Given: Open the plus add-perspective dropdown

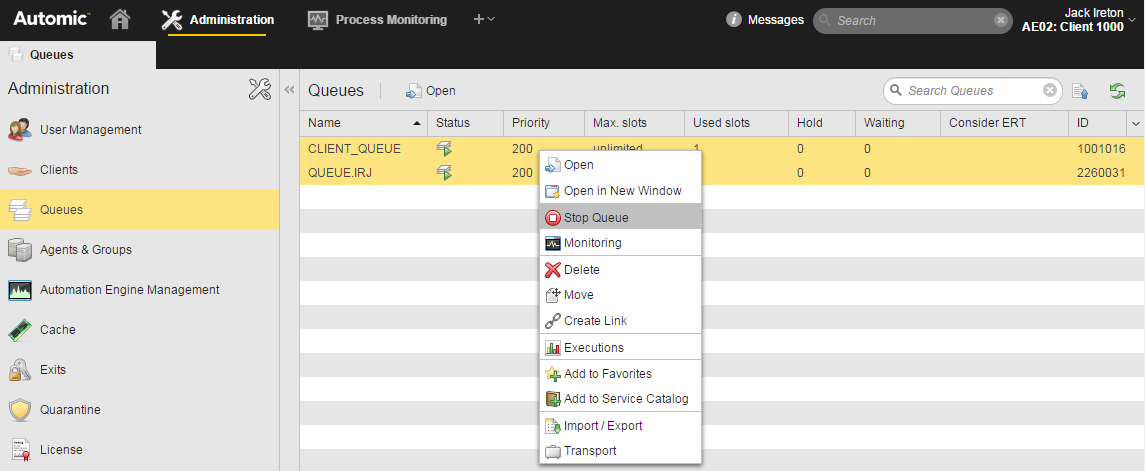Looking at the screenshot, I should pyautogui.click(x=484, y=19).
